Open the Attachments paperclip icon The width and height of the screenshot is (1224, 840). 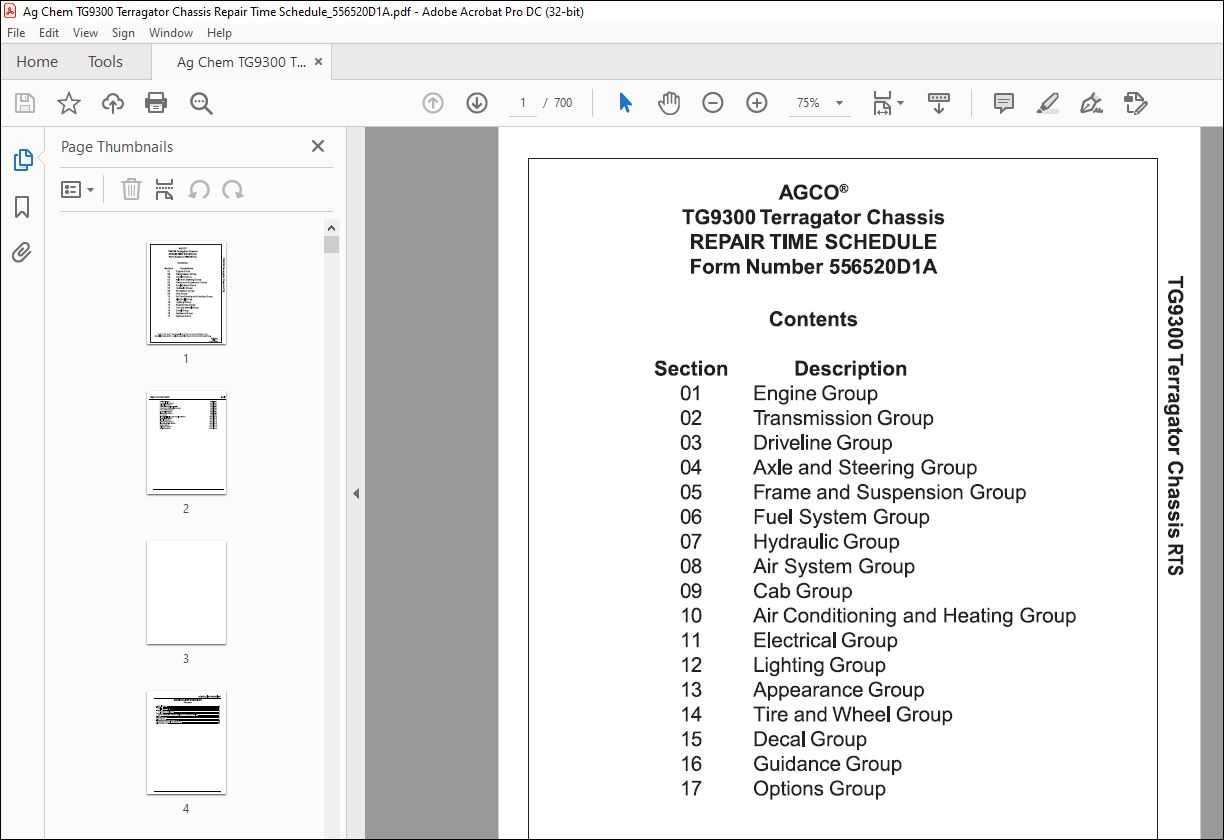(22, 252)
